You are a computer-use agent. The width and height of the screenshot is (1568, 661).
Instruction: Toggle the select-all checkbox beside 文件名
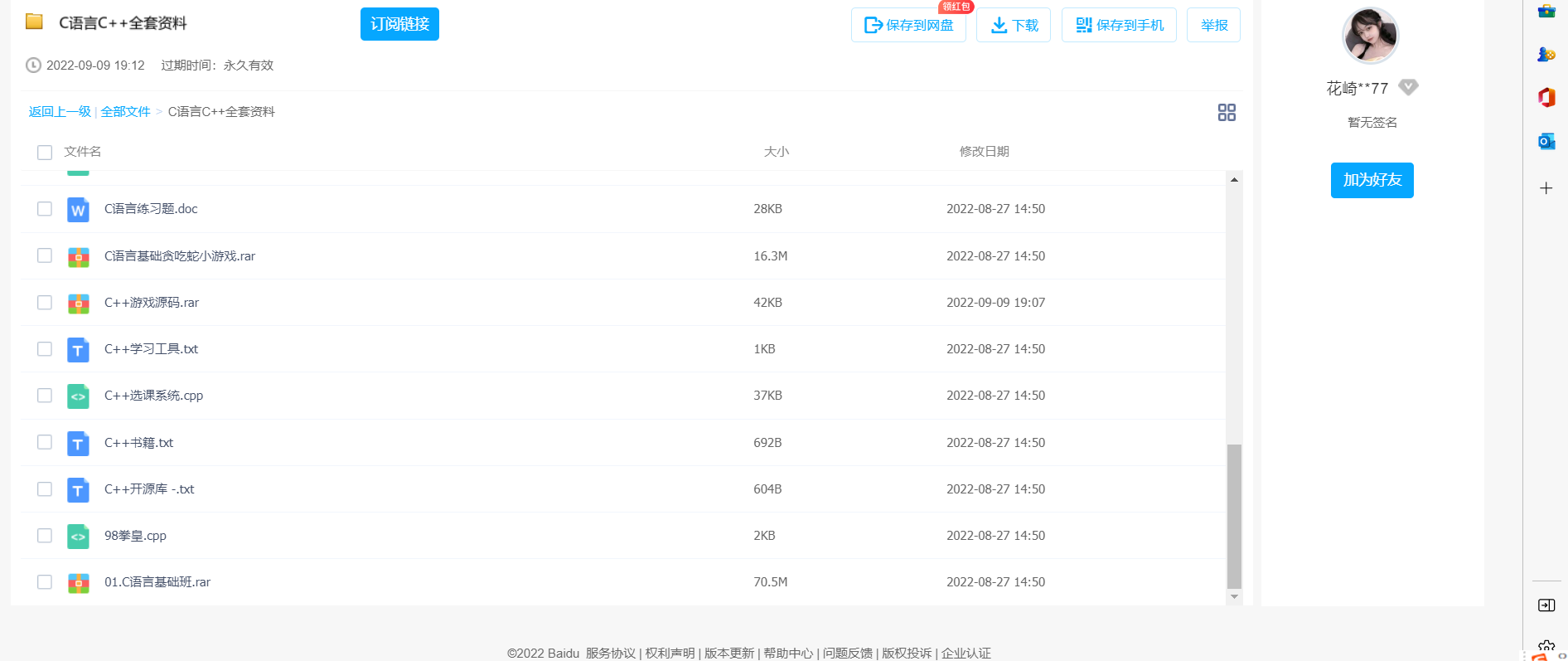[x=45, y=153]
